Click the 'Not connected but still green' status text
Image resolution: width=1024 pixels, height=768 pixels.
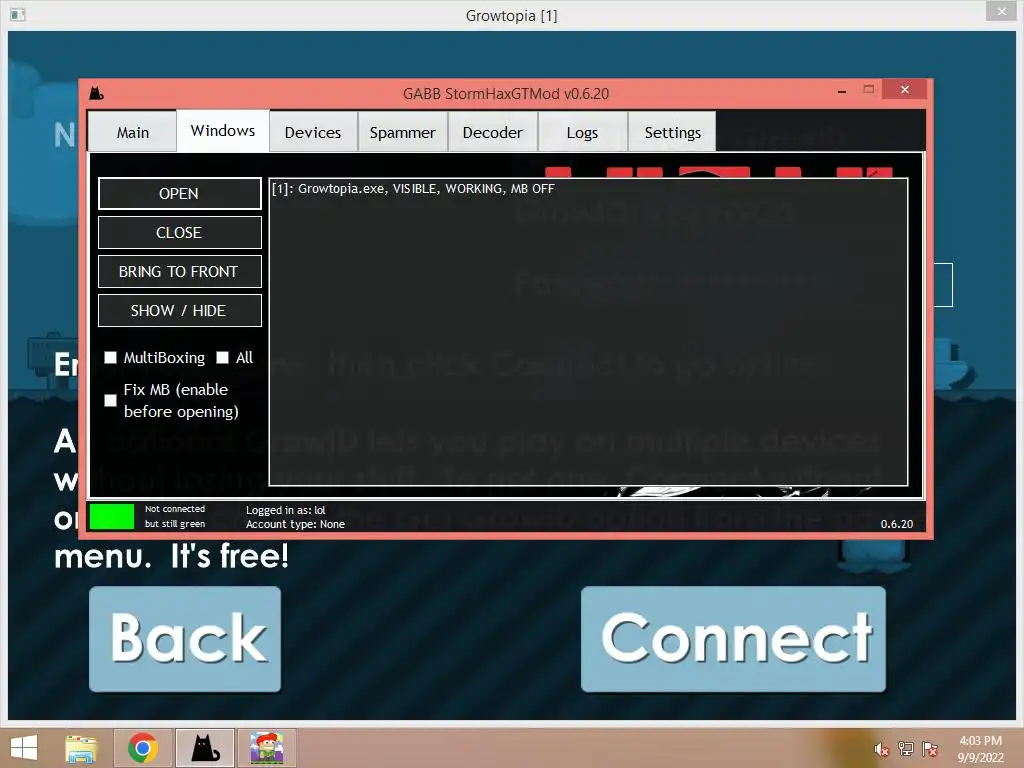[175, 516]
